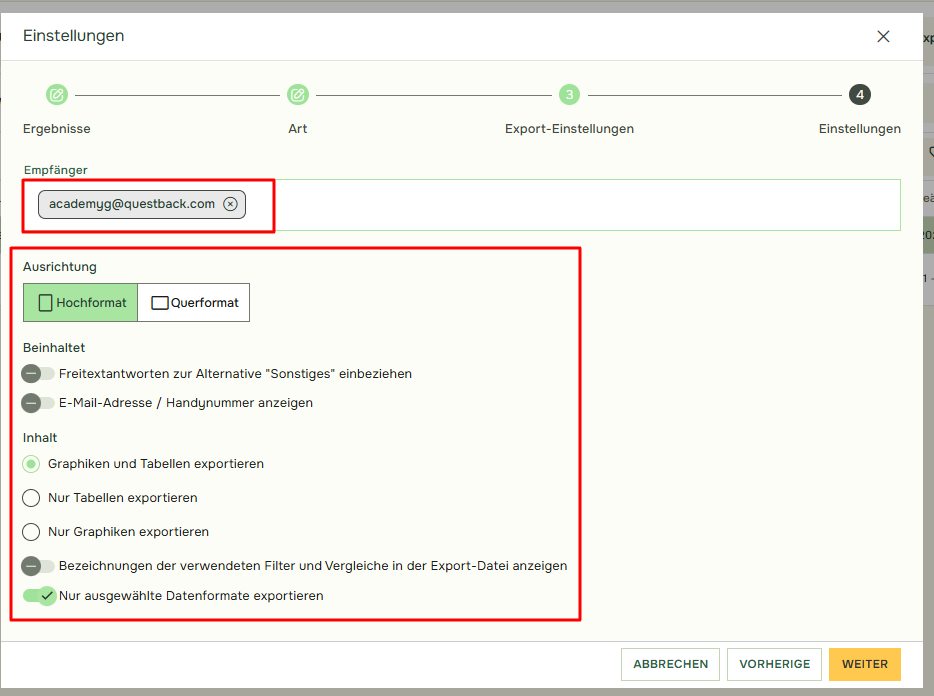This screenshot has height=696, width=934.
Task: Toggle E-Mail-Adresse / Handynummer anzeigen
Action: pos(39,403)
